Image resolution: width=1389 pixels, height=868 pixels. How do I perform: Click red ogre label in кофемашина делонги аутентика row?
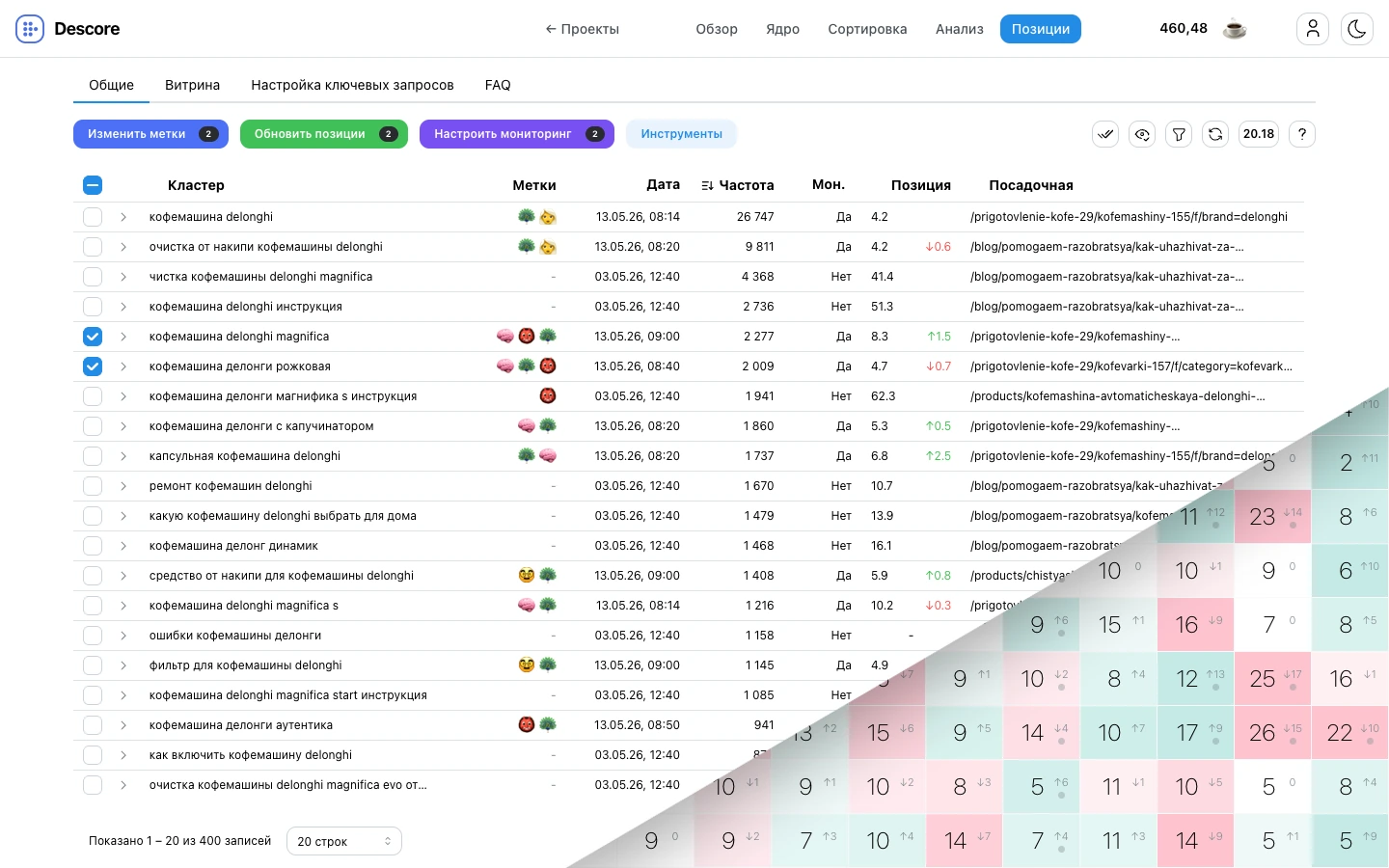(527, 725)
